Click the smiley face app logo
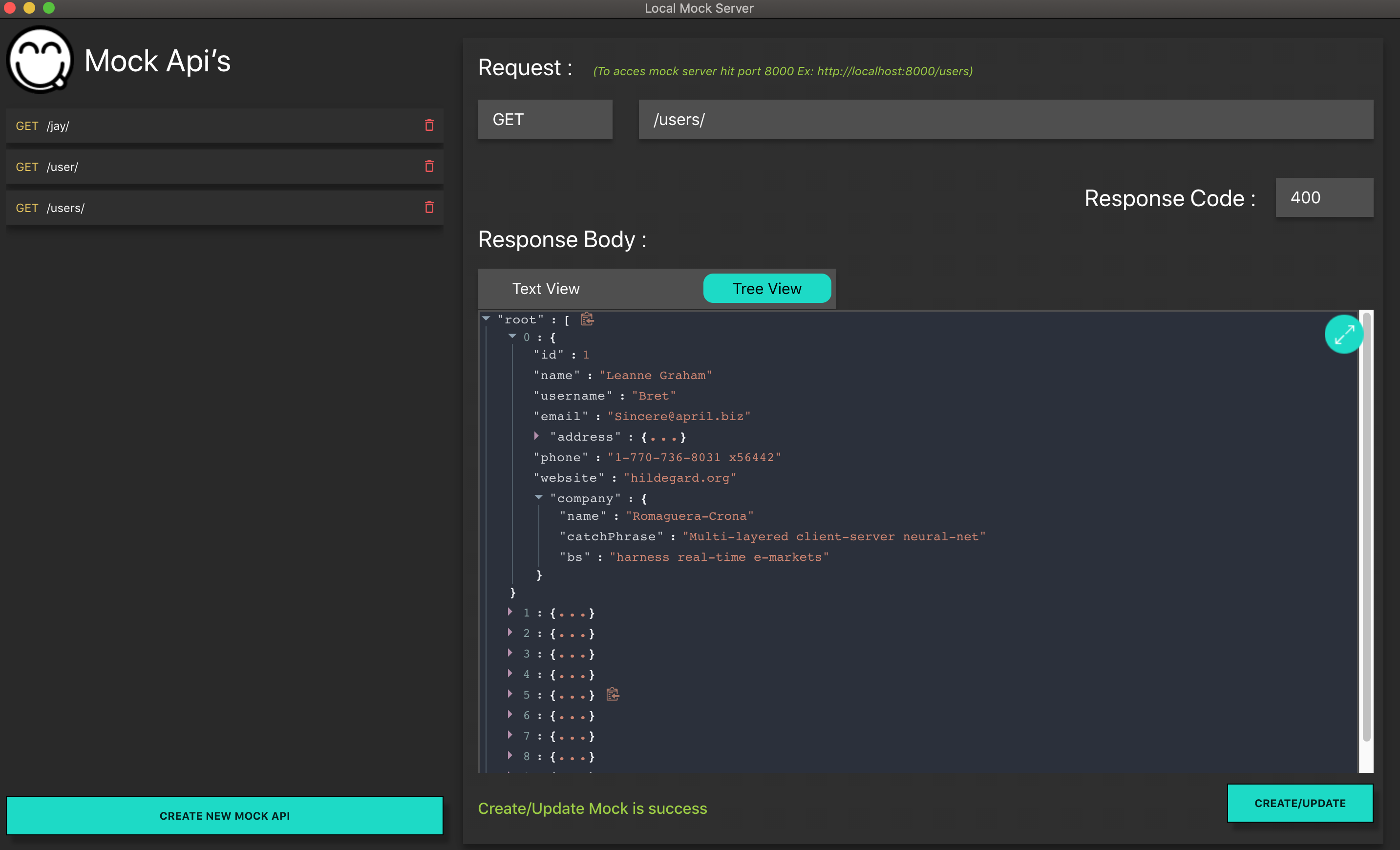Viewport: 1400px width, 850px height. click(40, 60)
